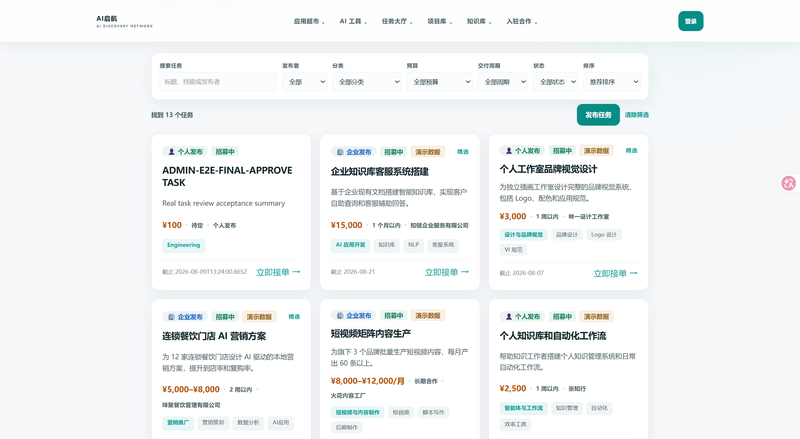Open the 连锁餐饮门店 AI 营销方案 task title

point(214,336)
